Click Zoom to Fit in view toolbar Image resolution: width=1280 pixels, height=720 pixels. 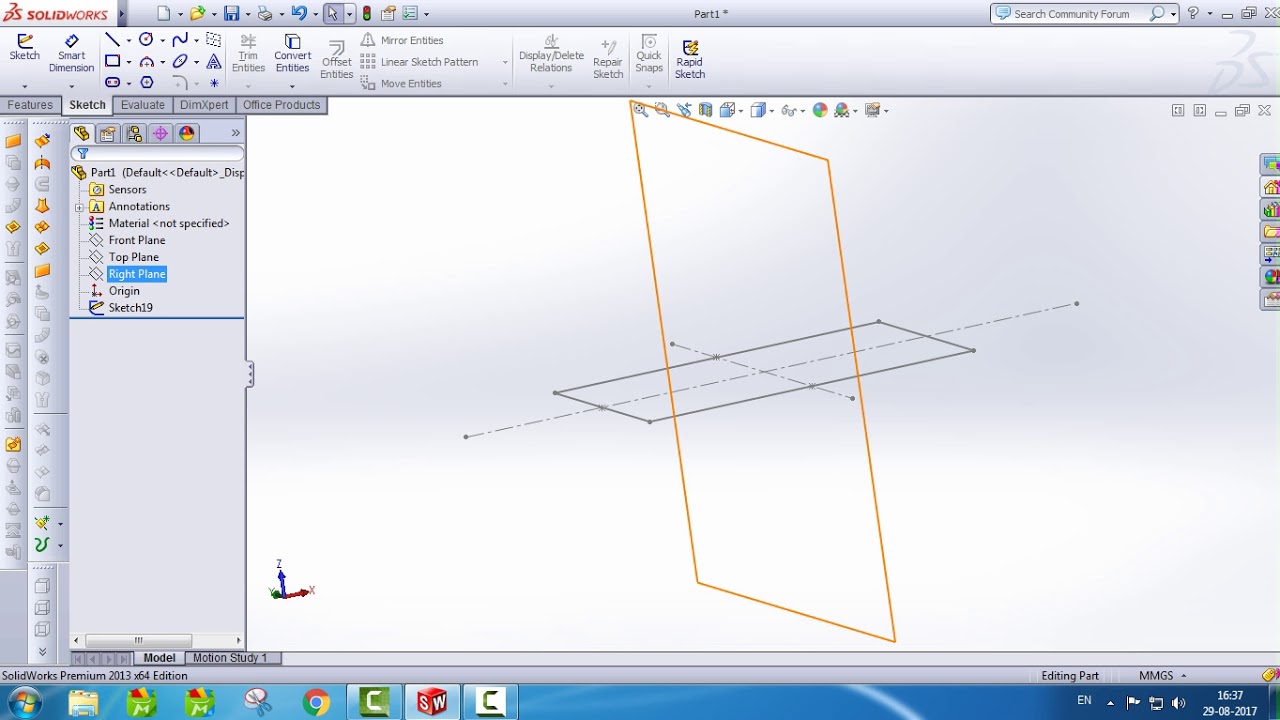pyautogui.click(x=641, y=110)
